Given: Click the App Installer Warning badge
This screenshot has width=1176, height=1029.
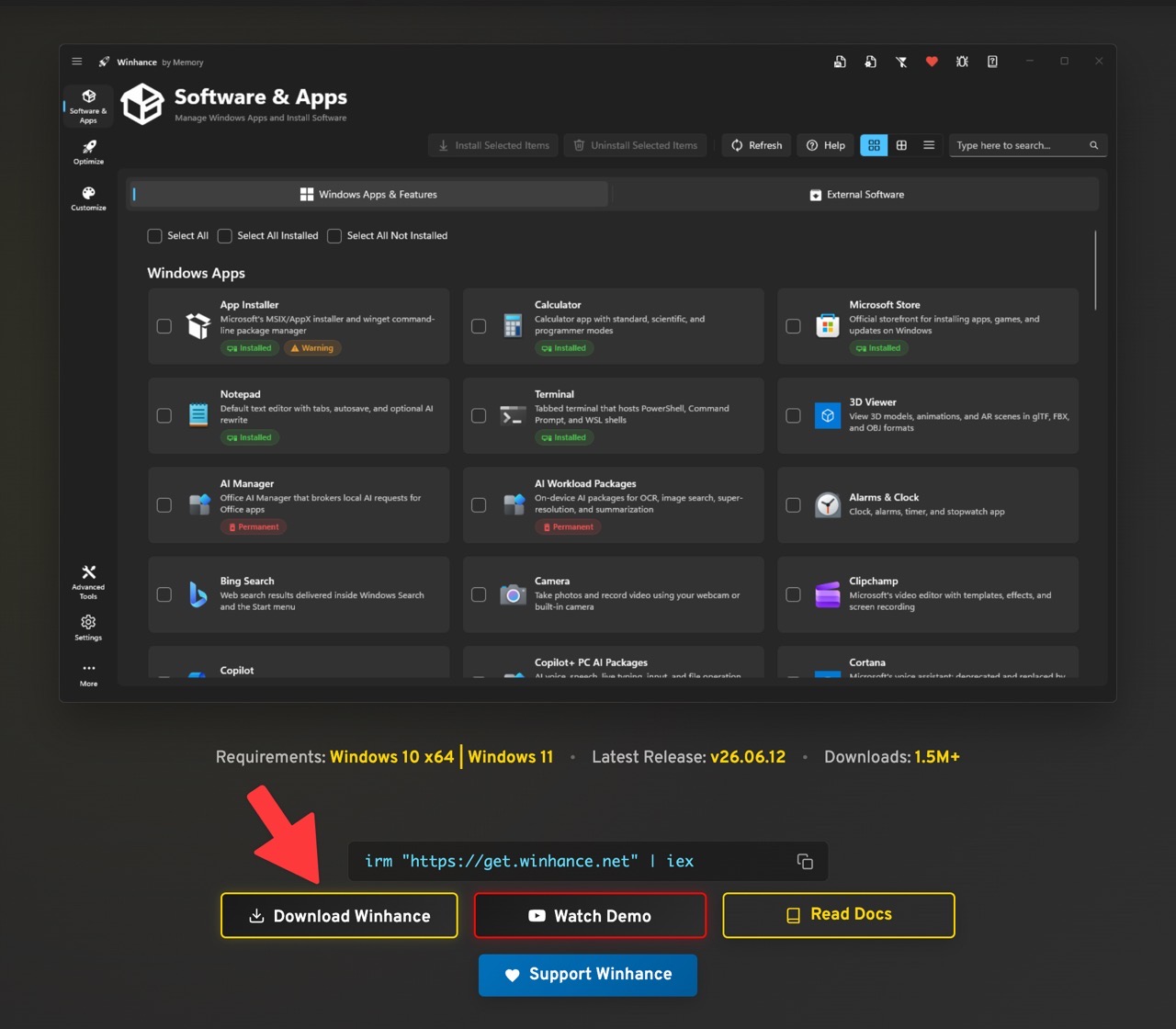Looking at the screenshot, I should (312, 348).
